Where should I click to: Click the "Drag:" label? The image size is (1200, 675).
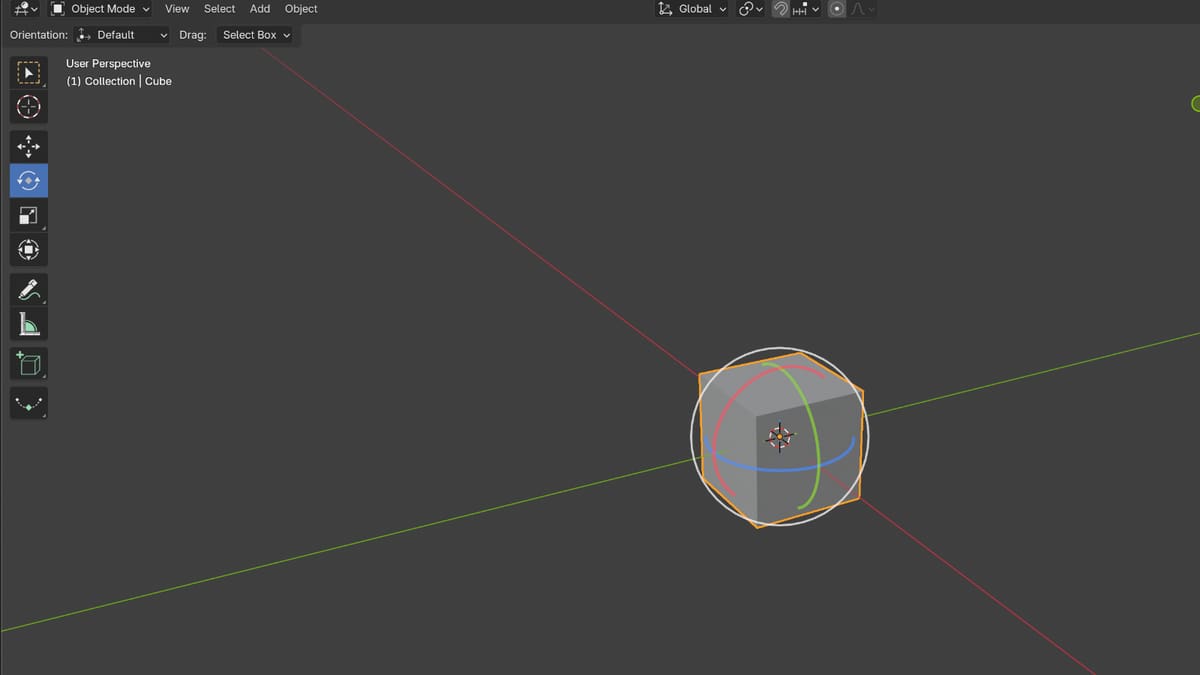pyautogui.click(x=193, y=35)
